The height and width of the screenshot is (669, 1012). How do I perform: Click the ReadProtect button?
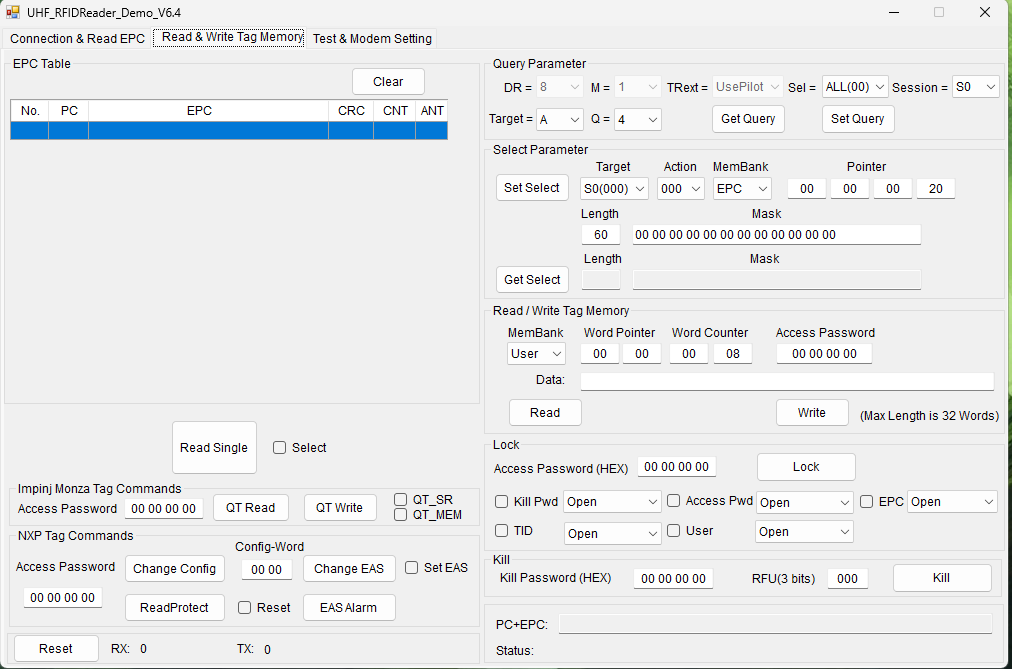(x=174, y=608)
